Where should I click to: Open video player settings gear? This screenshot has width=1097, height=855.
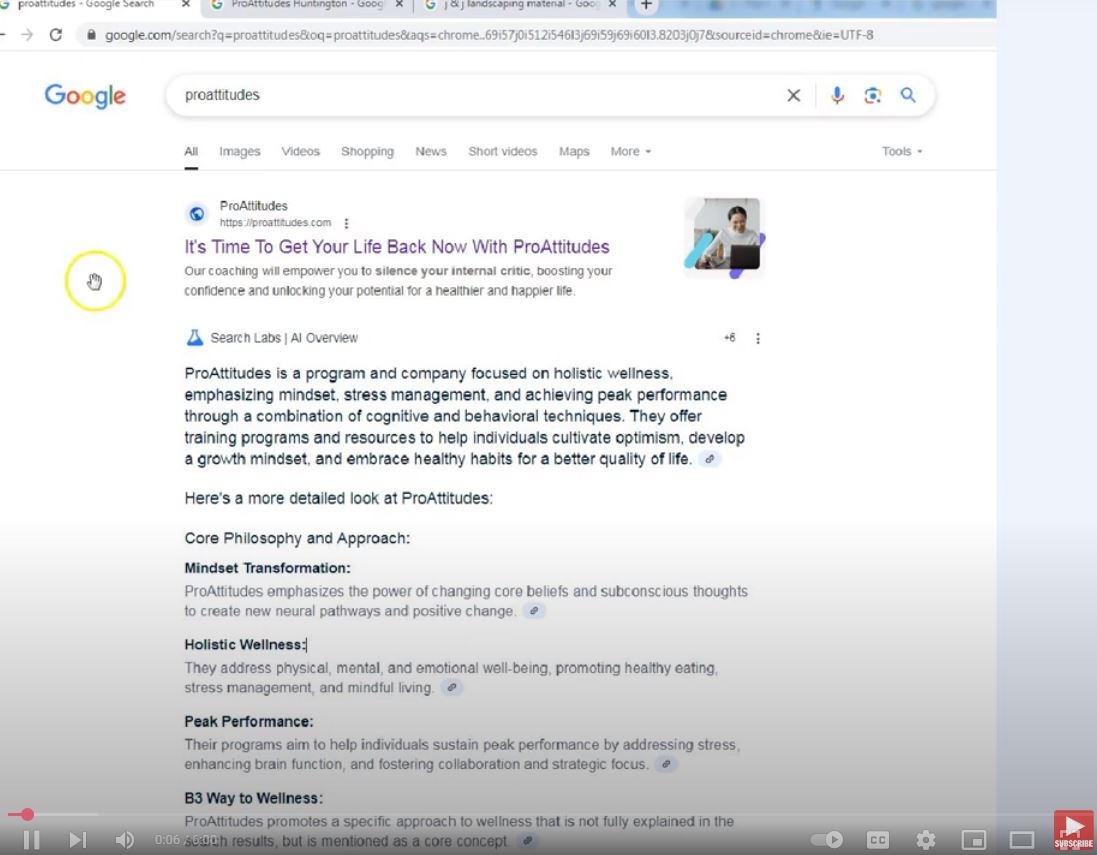926,840
